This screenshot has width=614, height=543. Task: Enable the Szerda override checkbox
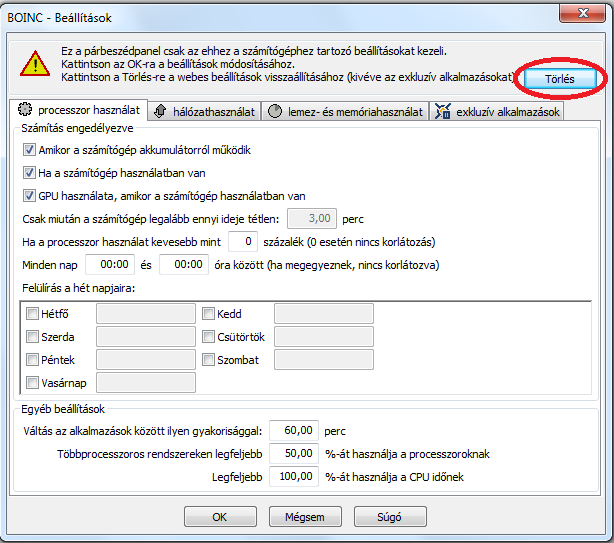coord(32,337)
